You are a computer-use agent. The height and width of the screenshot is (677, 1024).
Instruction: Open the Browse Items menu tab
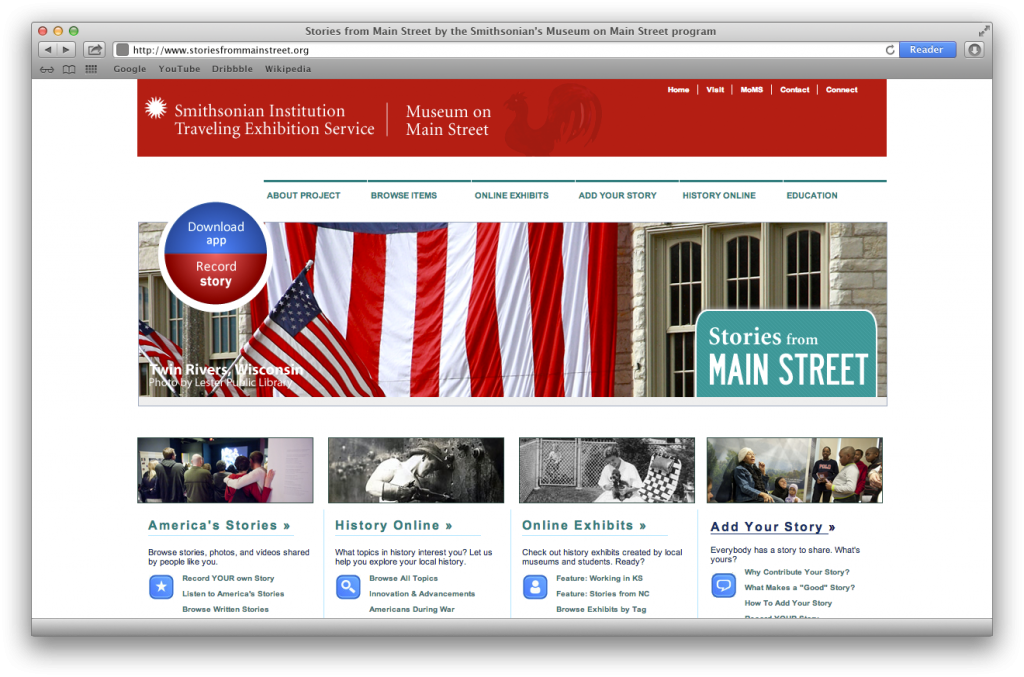click(x=404, y=195)
